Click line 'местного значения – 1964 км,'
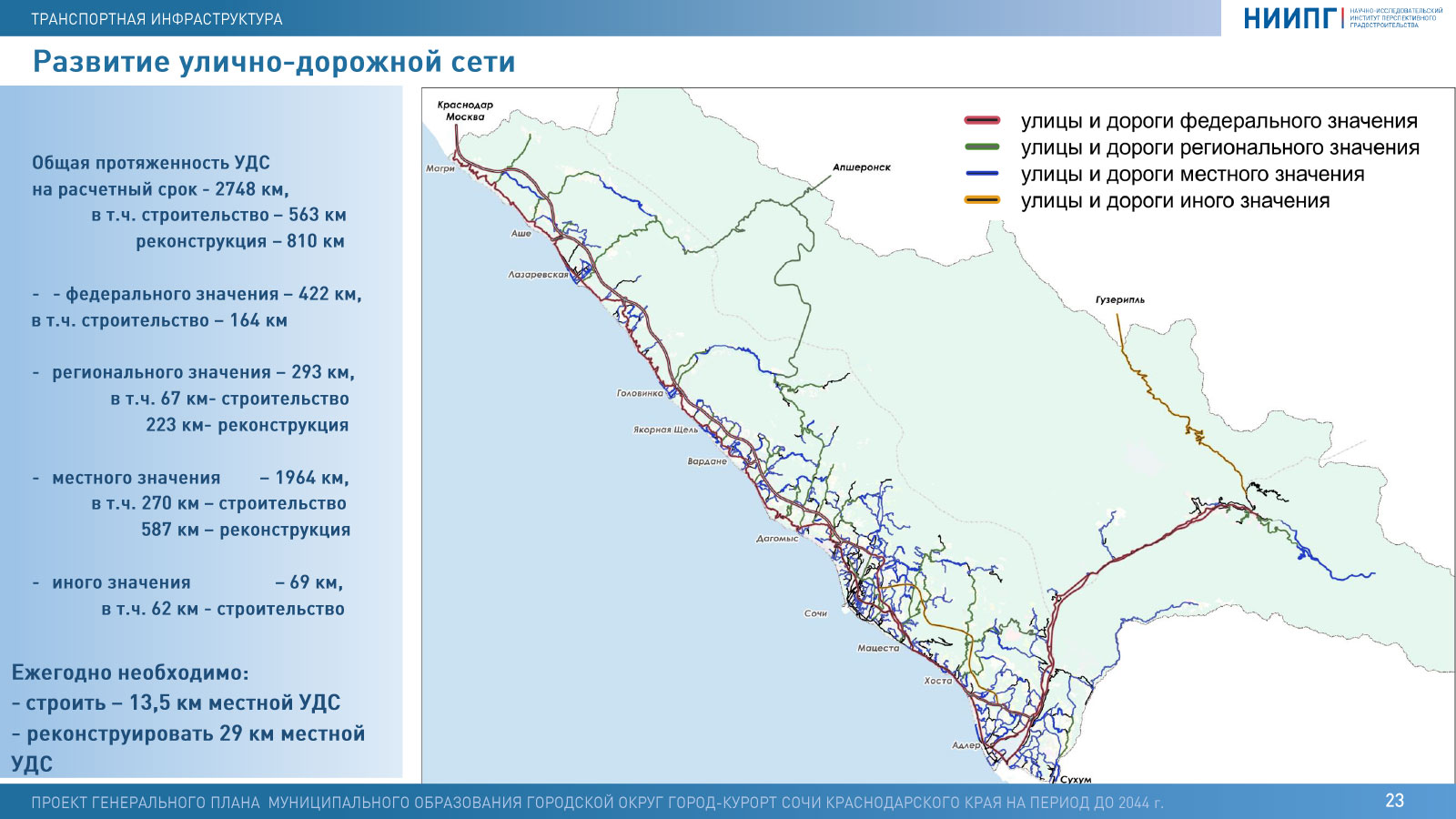 coord(200,478)
